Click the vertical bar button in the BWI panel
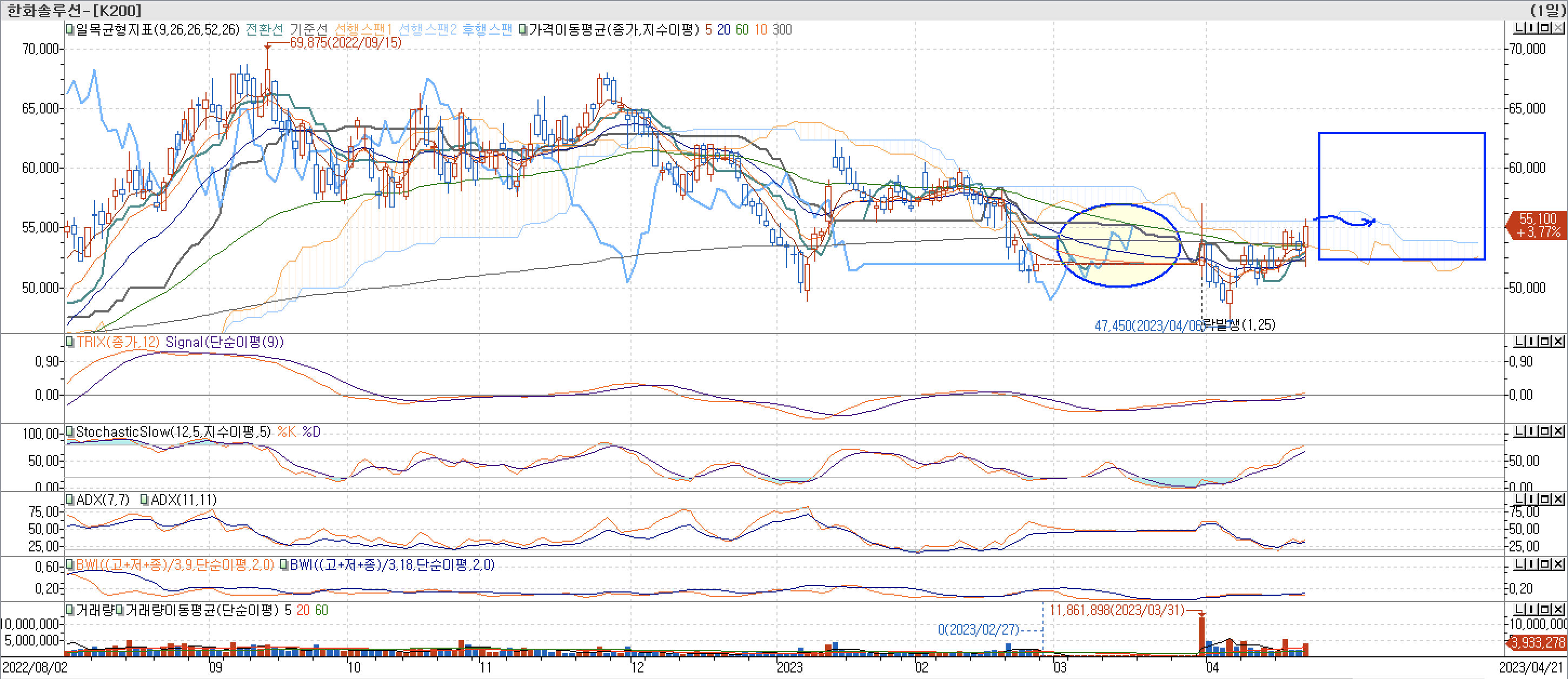This screenshot has height=679, width=1568. point(1531,564)
